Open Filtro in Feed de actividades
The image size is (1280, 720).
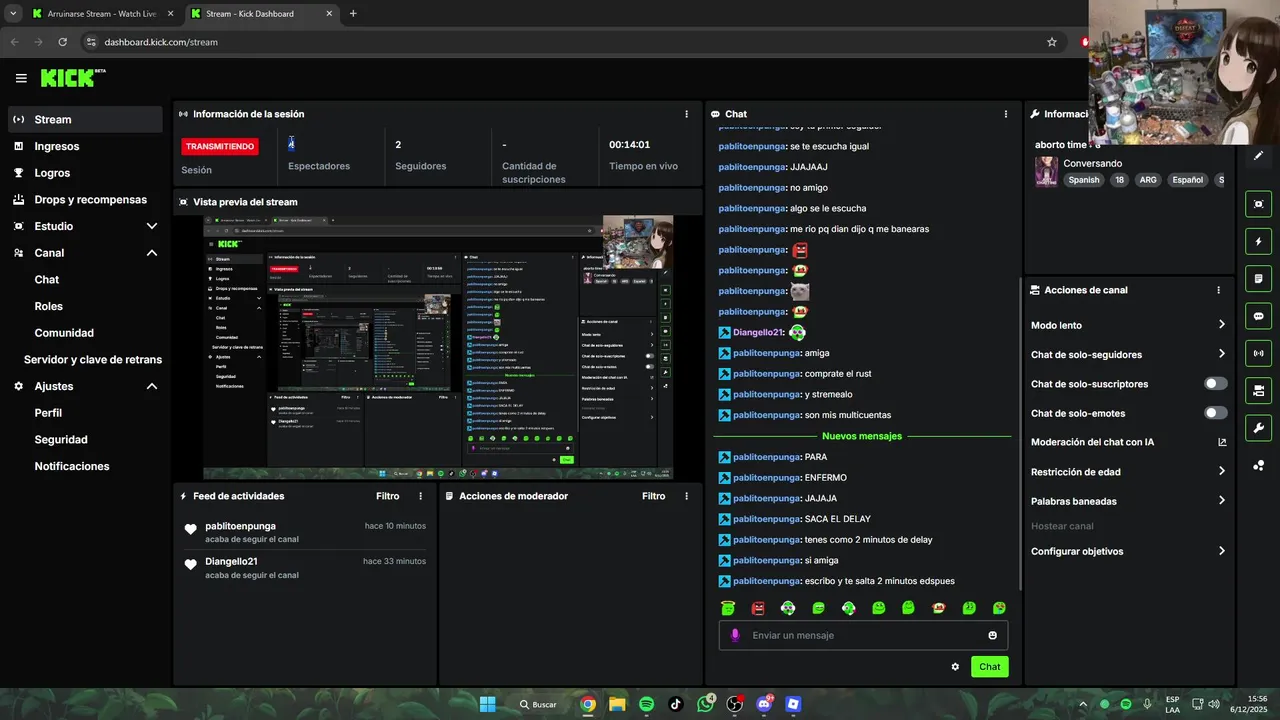pyautogui.click(x=387, y=496)
